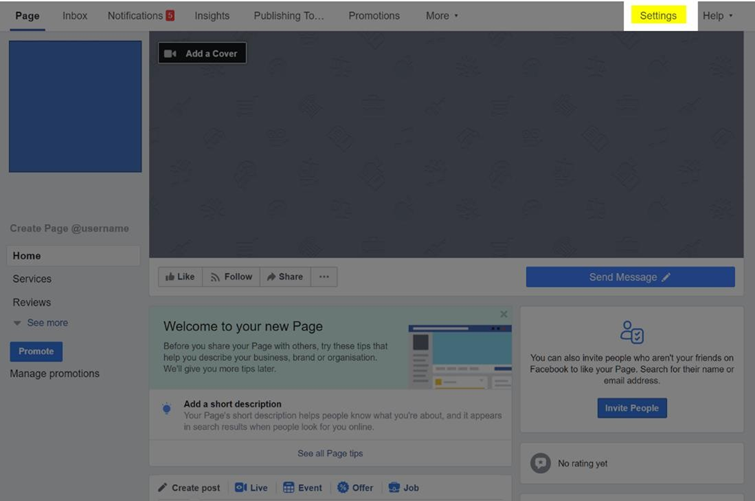Create an Offer post
This screenshot has width=755, height=501.
pos(355,488)
